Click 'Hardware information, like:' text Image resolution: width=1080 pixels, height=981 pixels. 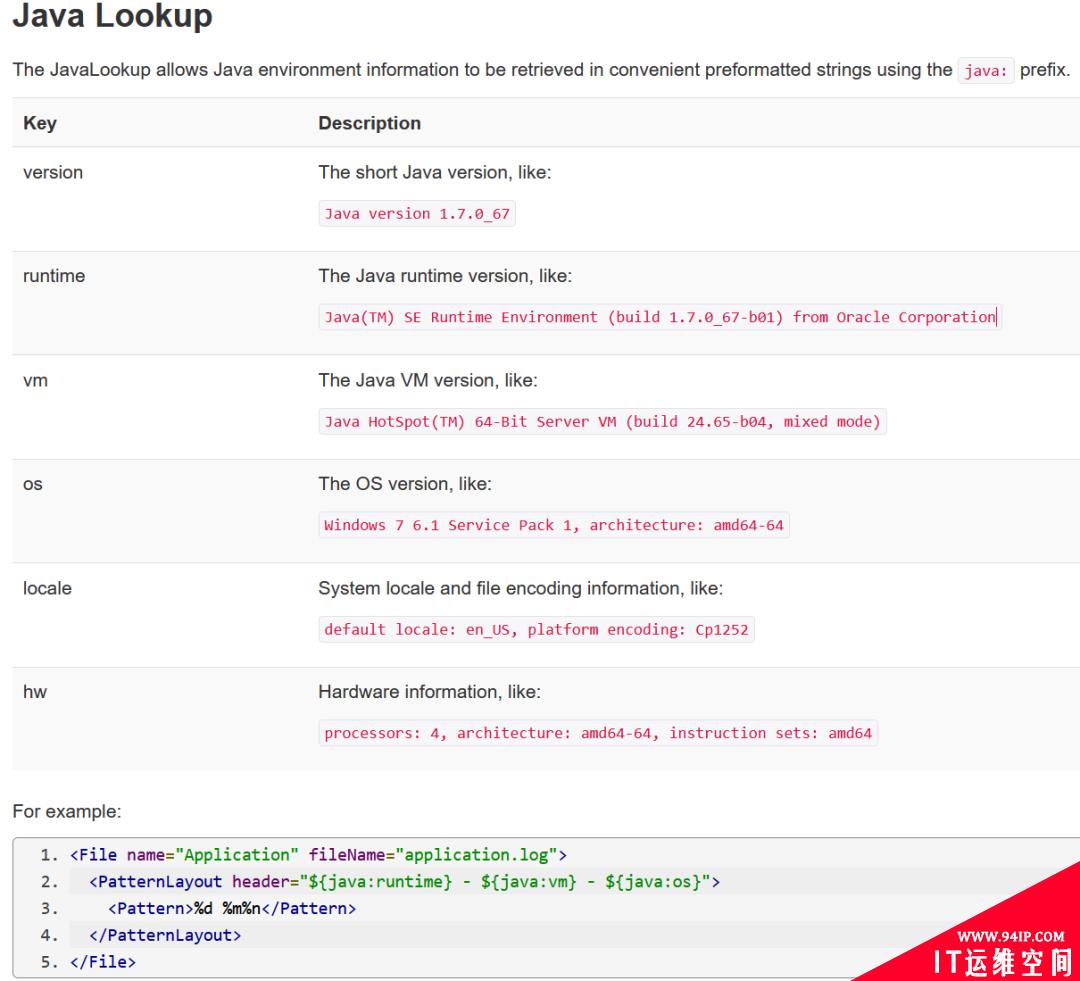coord(429,692)
